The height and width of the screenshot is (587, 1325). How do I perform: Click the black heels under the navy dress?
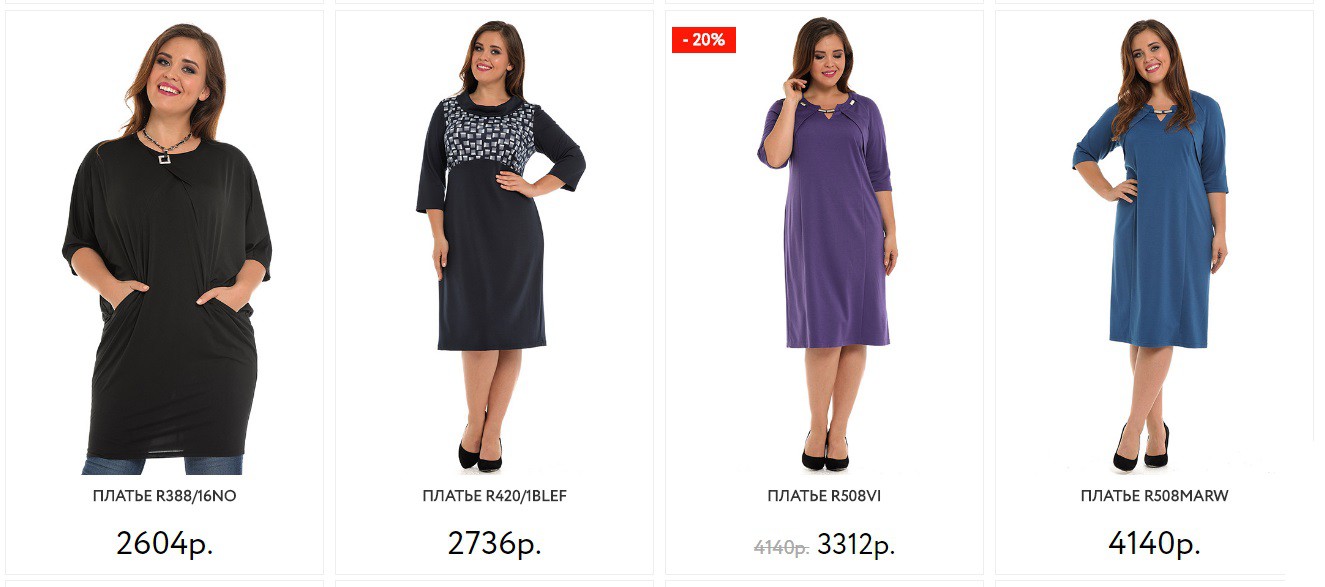pyautogui.click(x=480, y=450)
